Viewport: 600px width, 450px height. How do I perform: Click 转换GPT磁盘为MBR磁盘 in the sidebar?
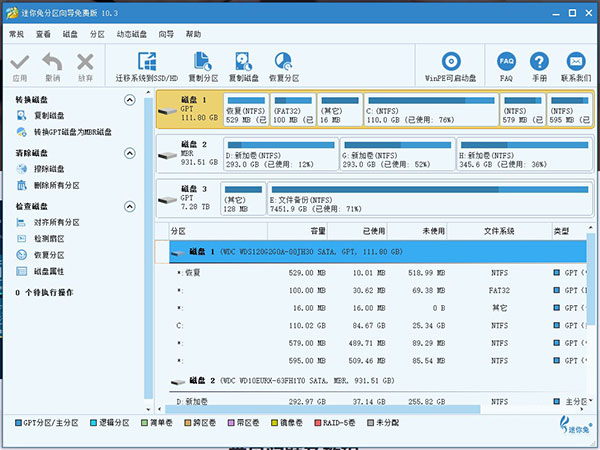[72, 132]
